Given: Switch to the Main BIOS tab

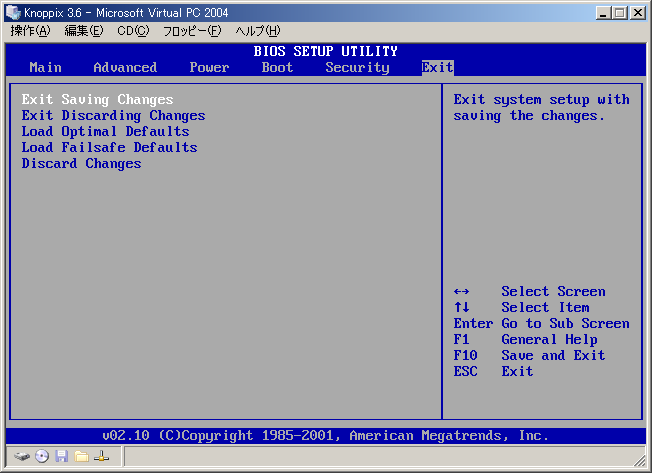Looking at the screenshot, I should click(46, 67).
